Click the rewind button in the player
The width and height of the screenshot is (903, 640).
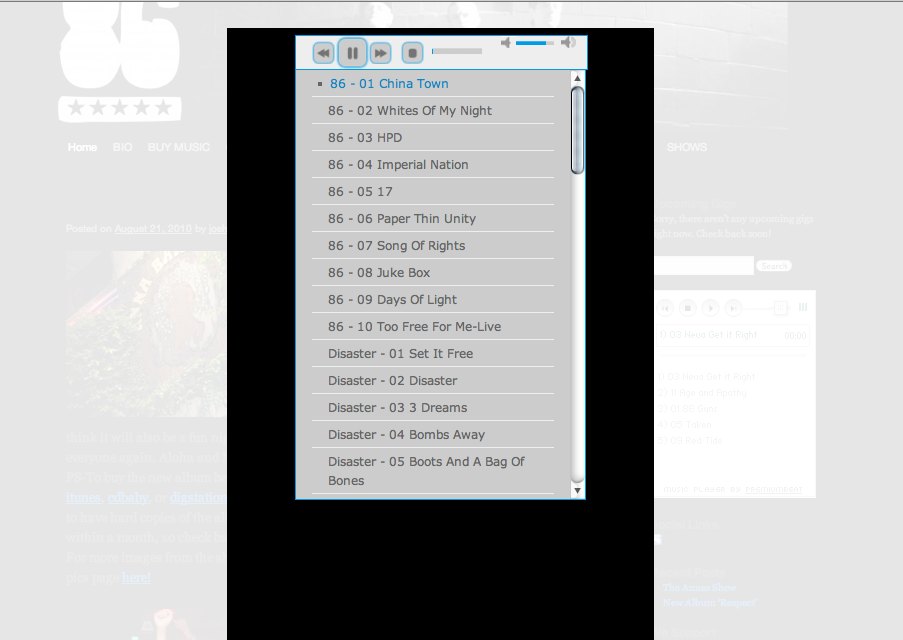pos(323,53)
